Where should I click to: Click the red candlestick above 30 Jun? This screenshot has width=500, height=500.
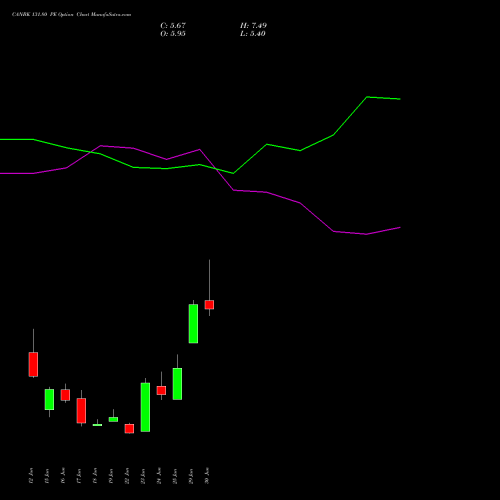click(209, 305)
